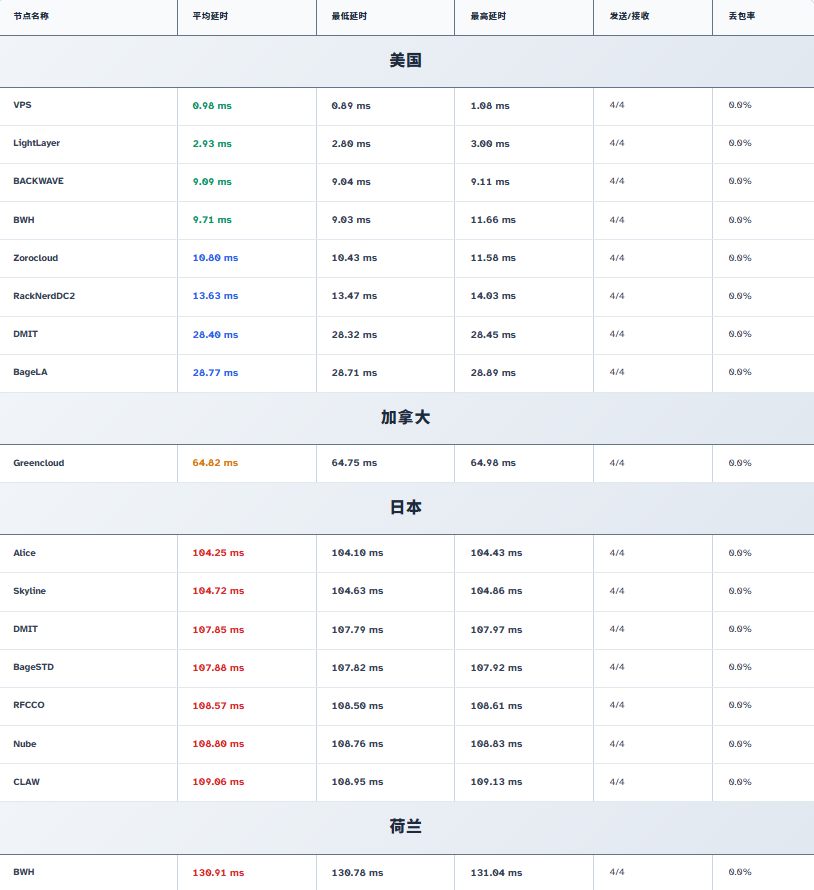Click the 109.13 ms maximum latency cell
Viewport: 814px width, 890px height.
(496, 782)
